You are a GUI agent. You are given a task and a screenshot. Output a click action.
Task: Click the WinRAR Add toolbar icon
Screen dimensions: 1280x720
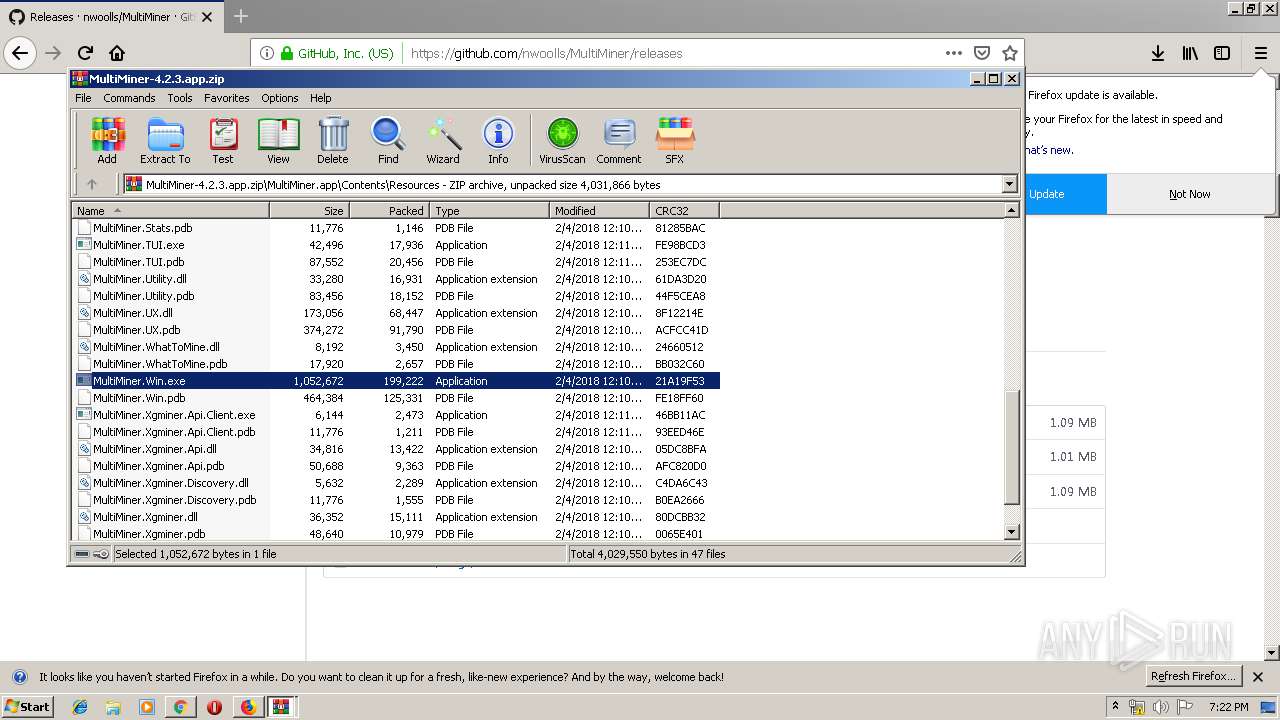107,140
